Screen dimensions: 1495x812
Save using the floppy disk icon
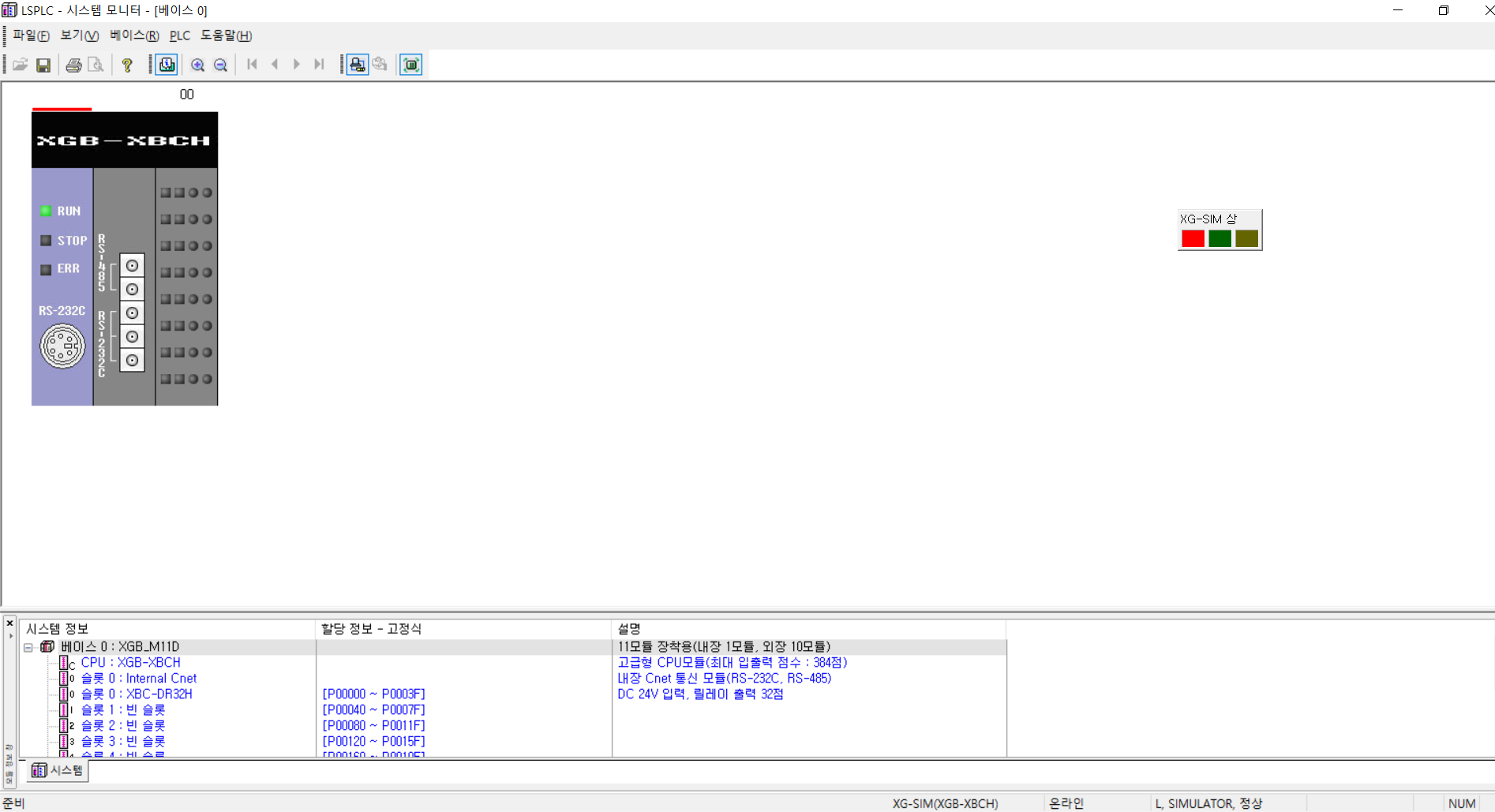click(43, 65)
